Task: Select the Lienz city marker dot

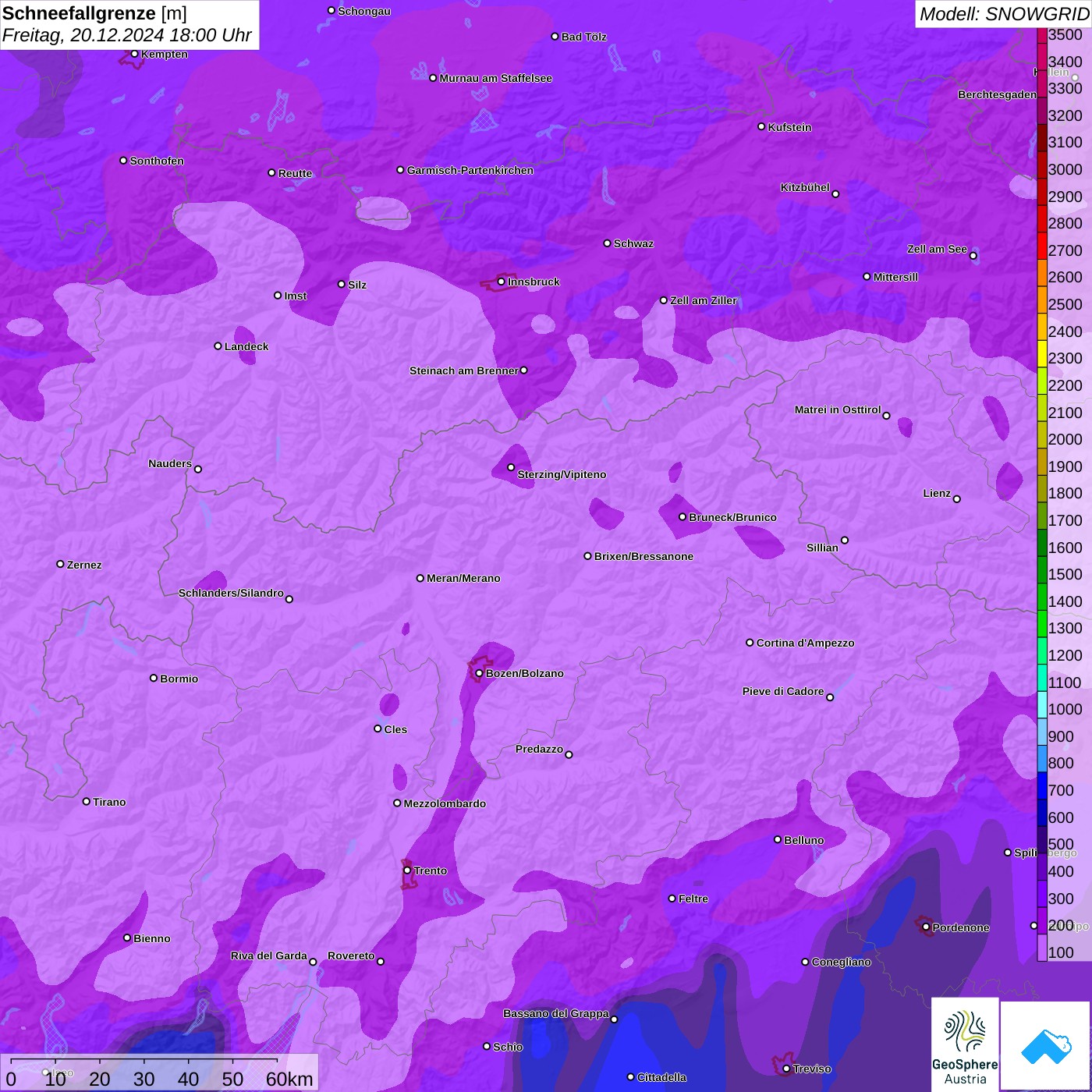Action: (957, 498)
